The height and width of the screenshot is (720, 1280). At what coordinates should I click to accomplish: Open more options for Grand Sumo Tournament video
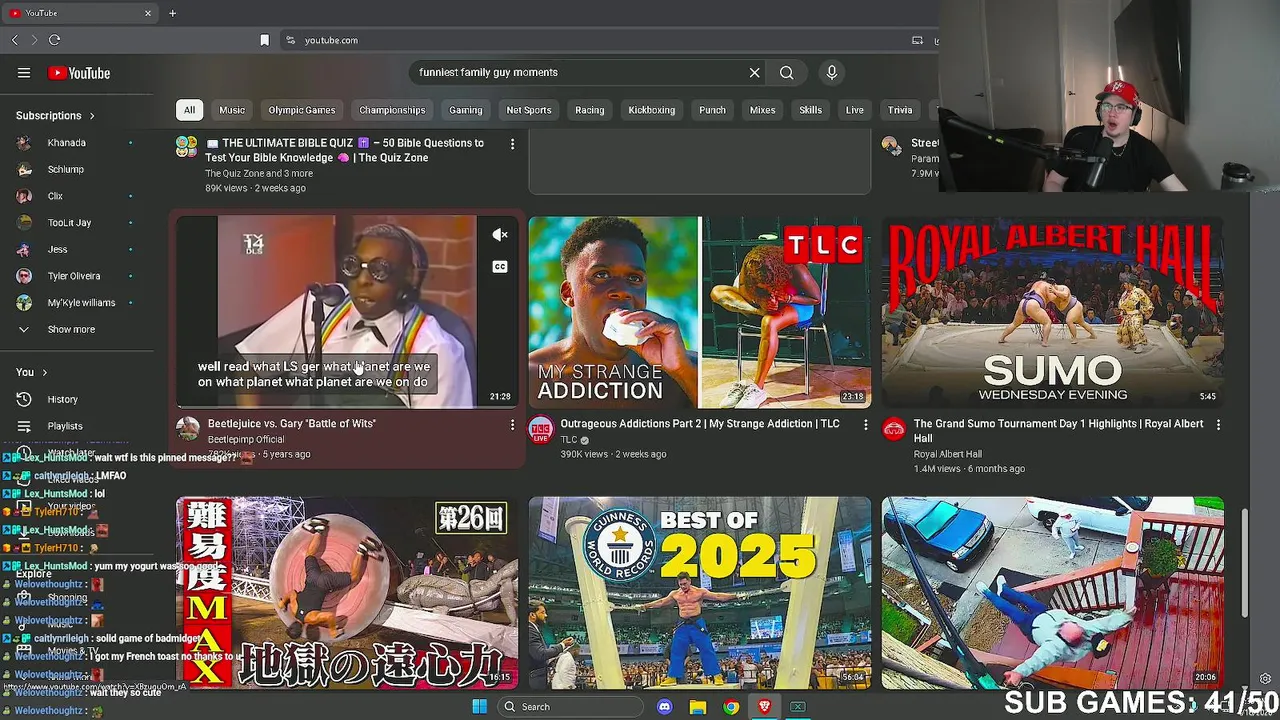click(x=1218, y=425)
